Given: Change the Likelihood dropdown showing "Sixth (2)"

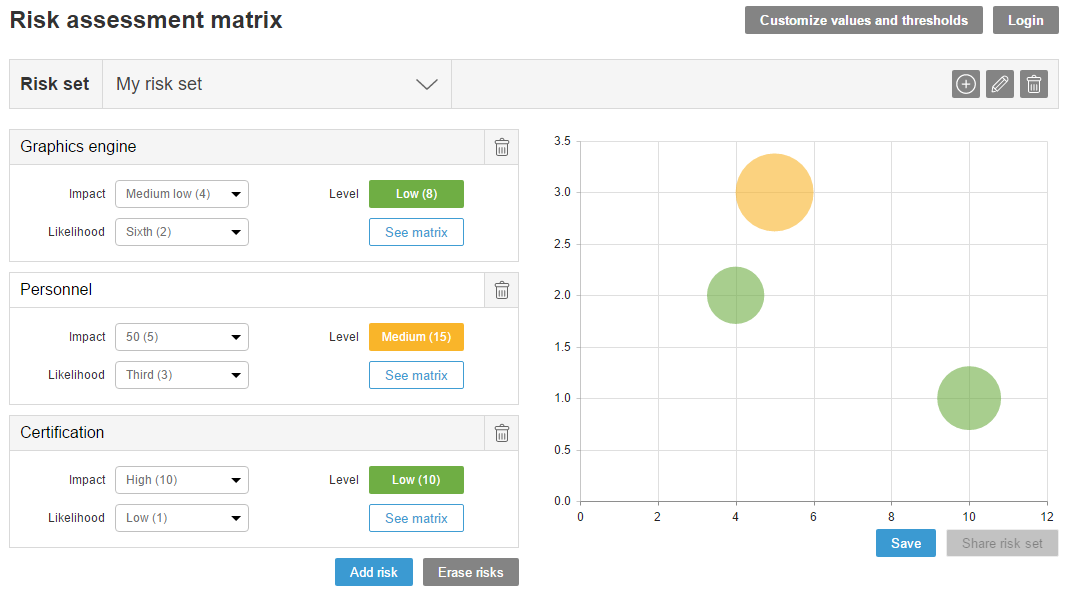Looking at the screenshot, I should point(181,232).
